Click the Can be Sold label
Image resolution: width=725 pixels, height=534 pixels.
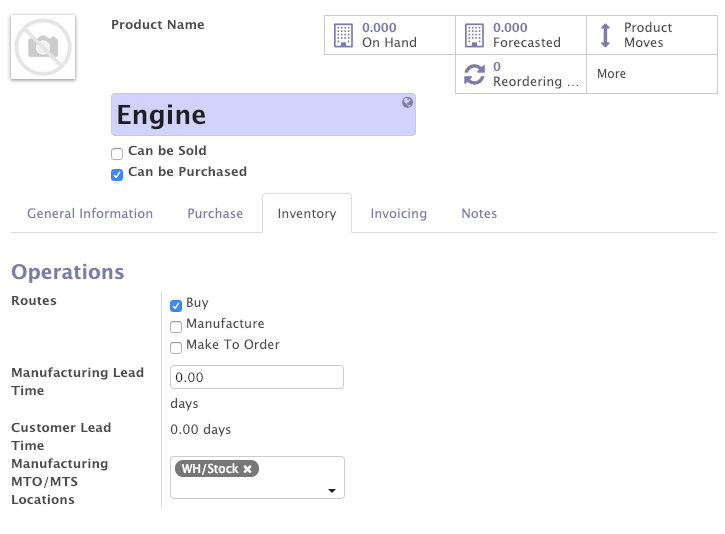point(167,151)
